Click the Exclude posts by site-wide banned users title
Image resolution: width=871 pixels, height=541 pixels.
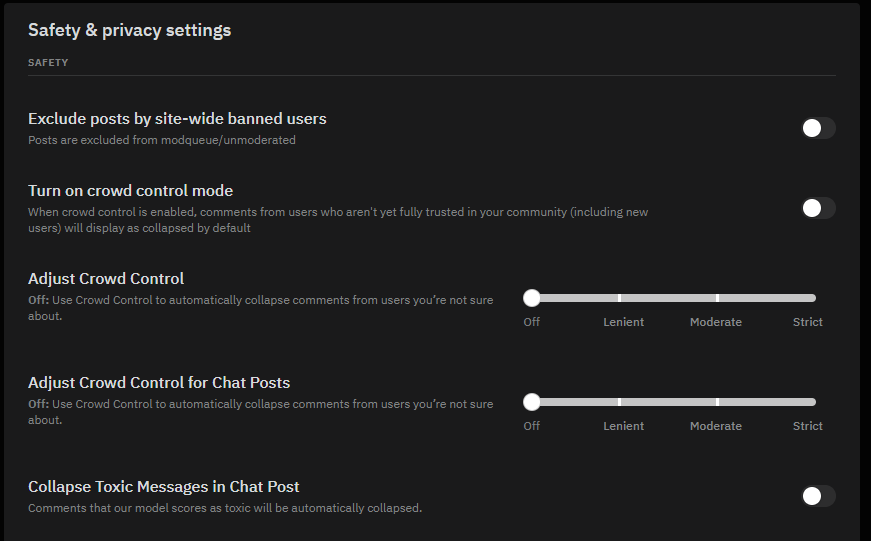177,119
